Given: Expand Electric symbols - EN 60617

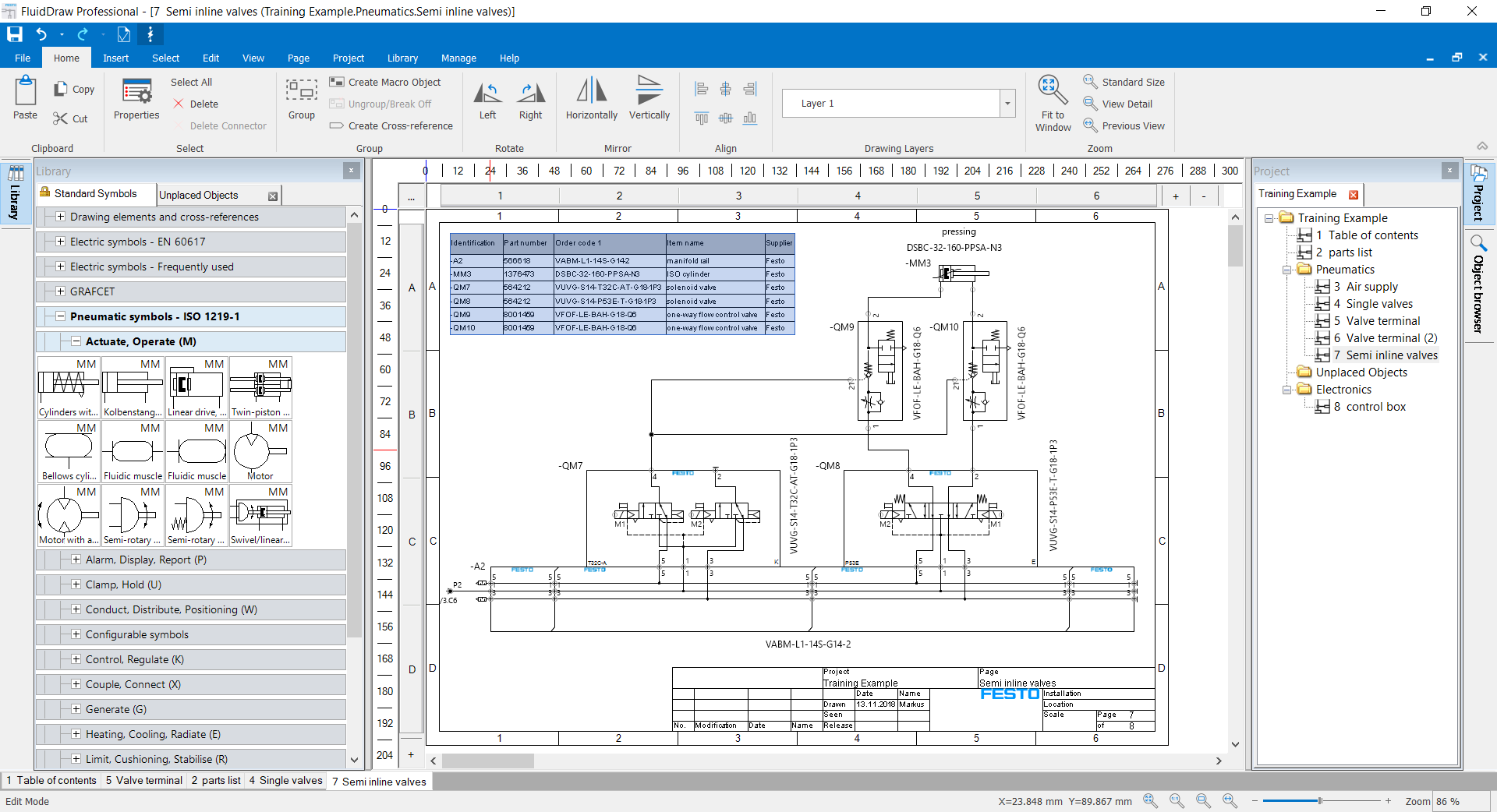Looking at the screenshot, I should click(x=60, y=242).
